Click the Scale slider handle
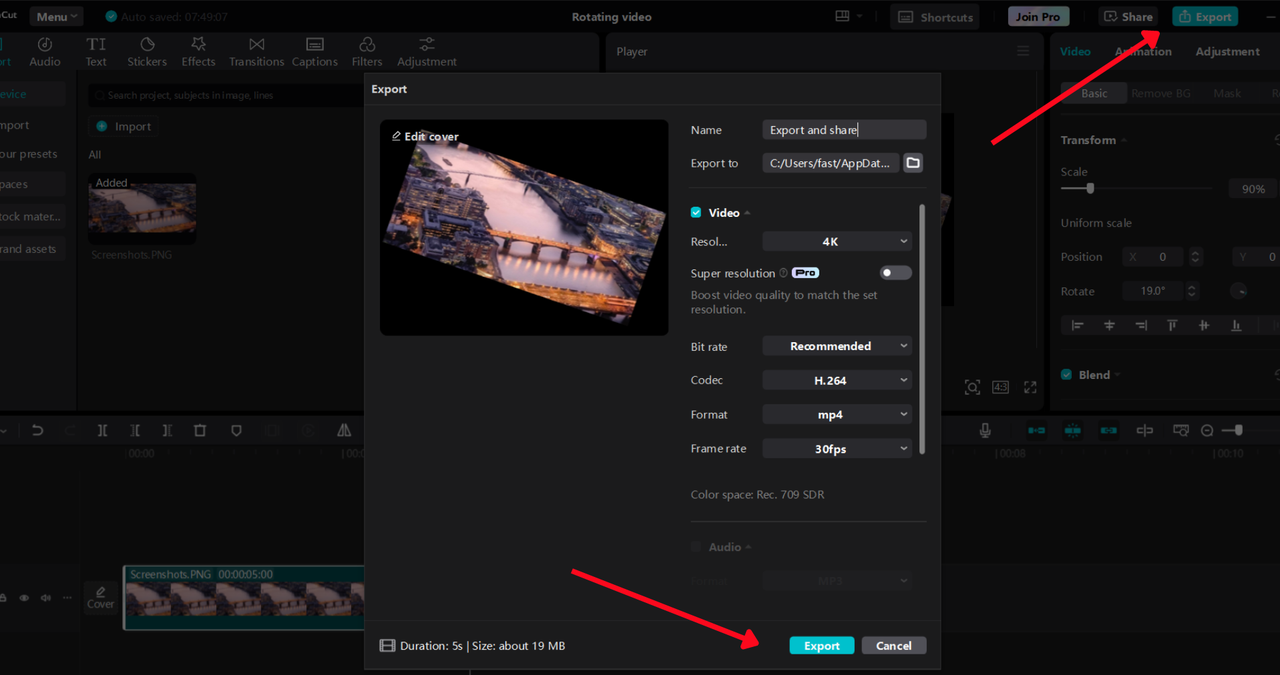 click(1090, 188)
